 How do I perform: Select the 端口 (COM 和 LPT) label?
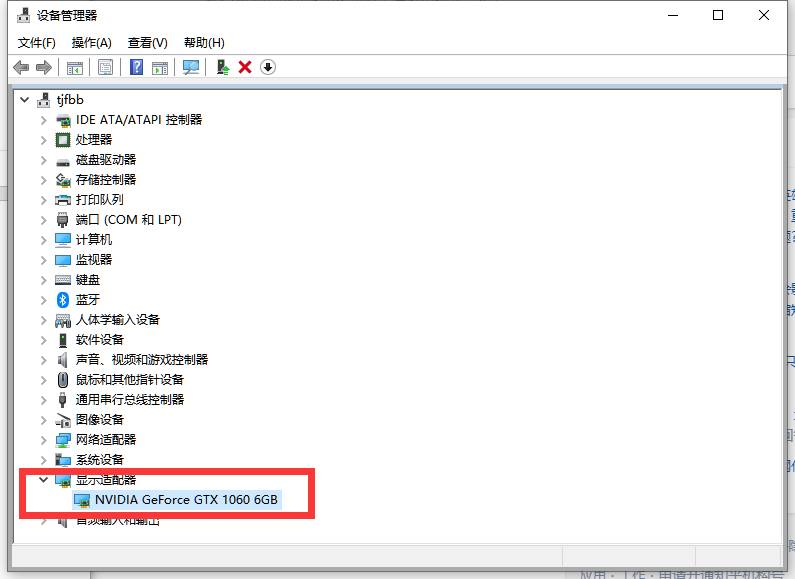(x=129, y=220)
